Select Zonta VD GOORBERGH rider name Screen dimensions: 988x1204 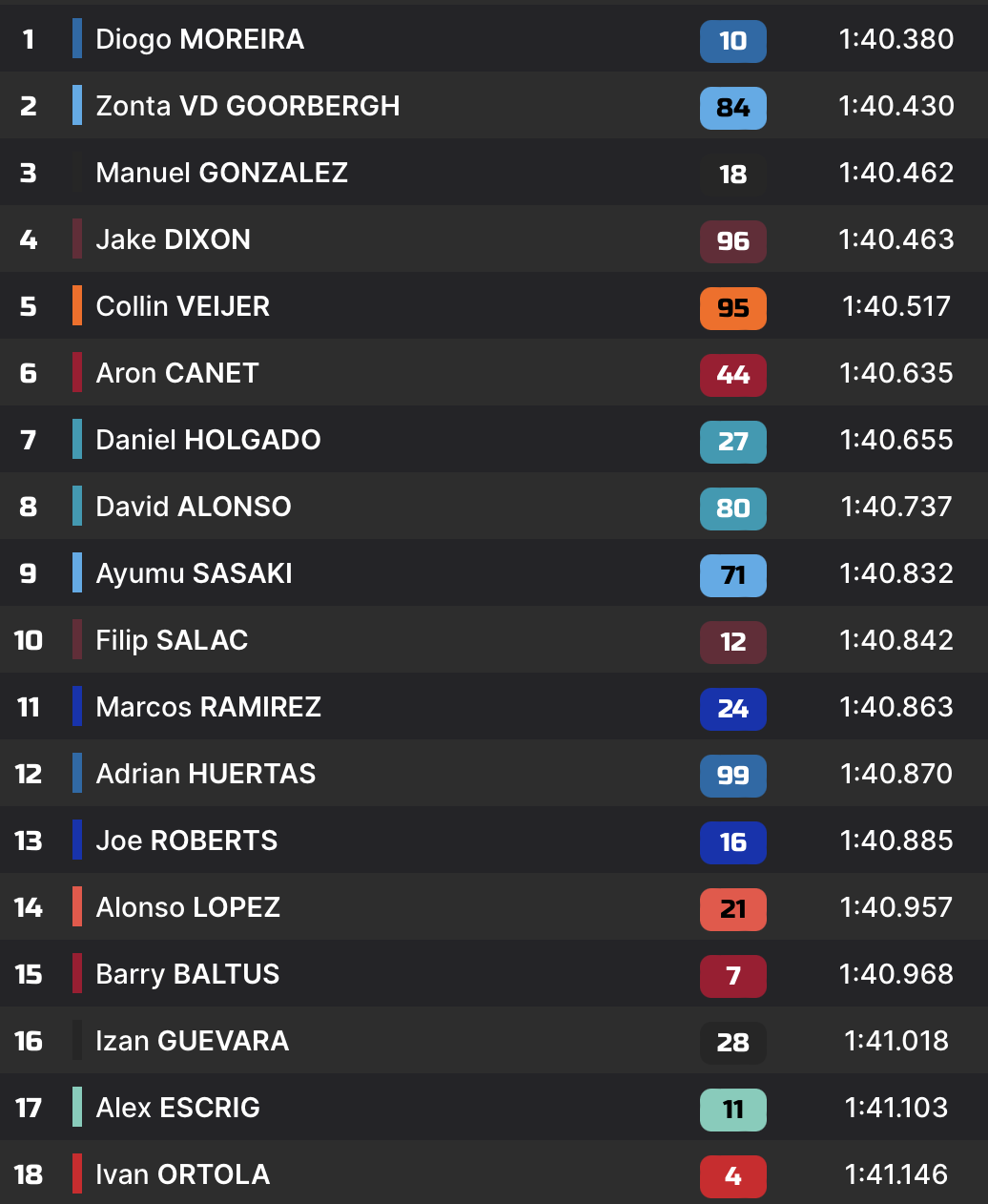click(248, 106)
